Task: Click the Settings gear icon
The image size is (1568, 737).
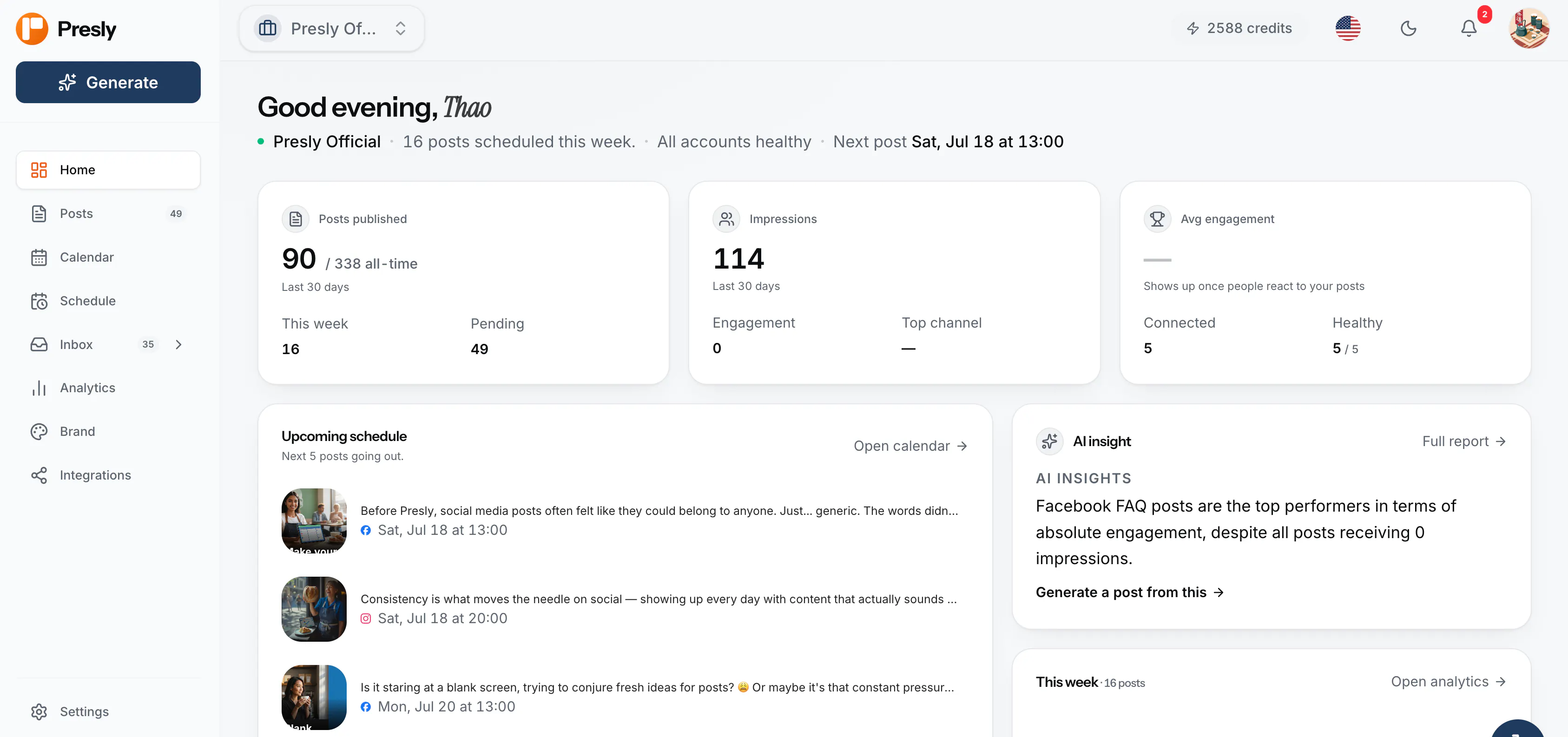Action: pos(39,712)
